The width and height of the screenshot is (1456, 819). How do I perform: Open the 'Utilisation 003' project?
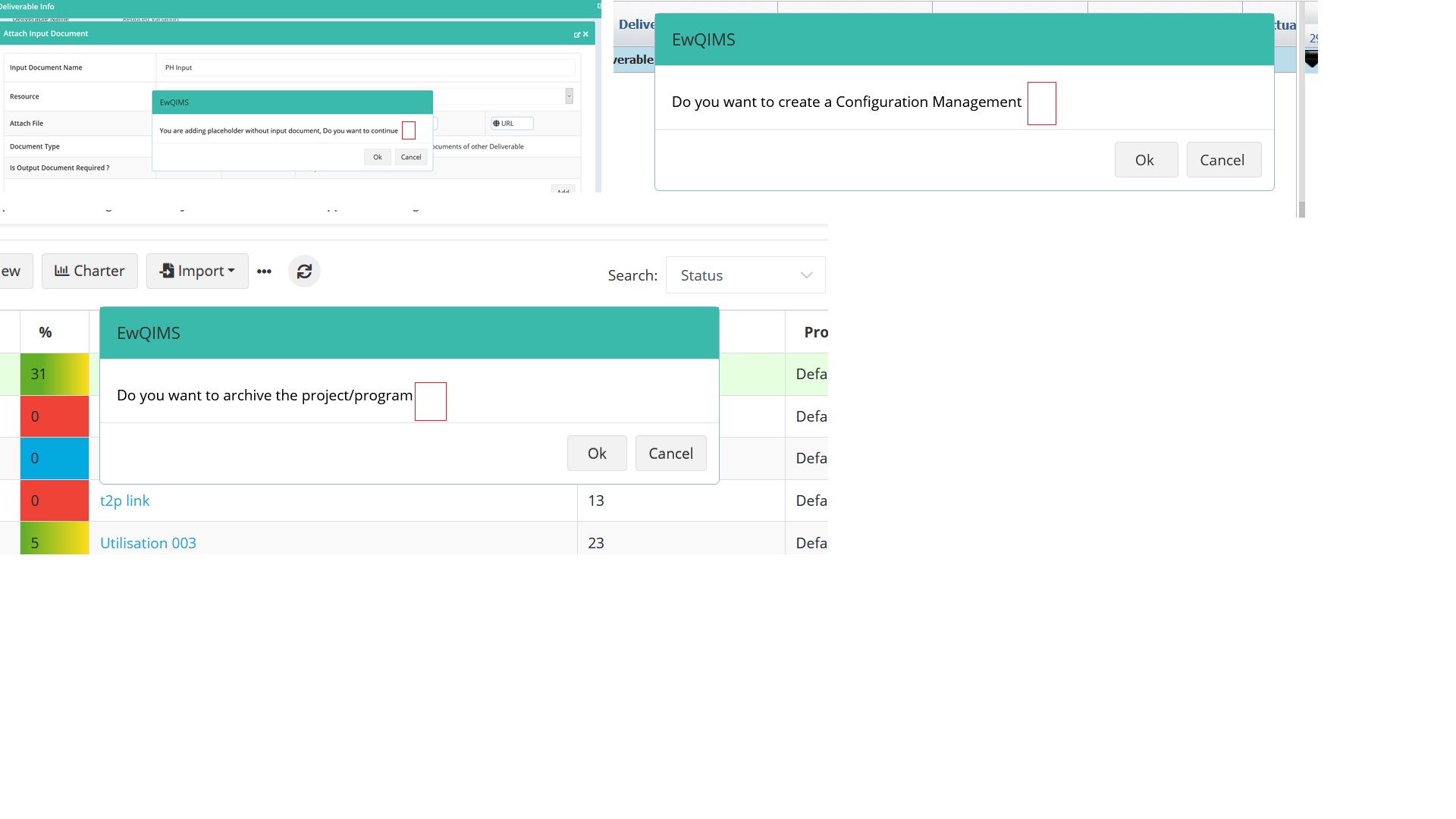click(148, 543)
